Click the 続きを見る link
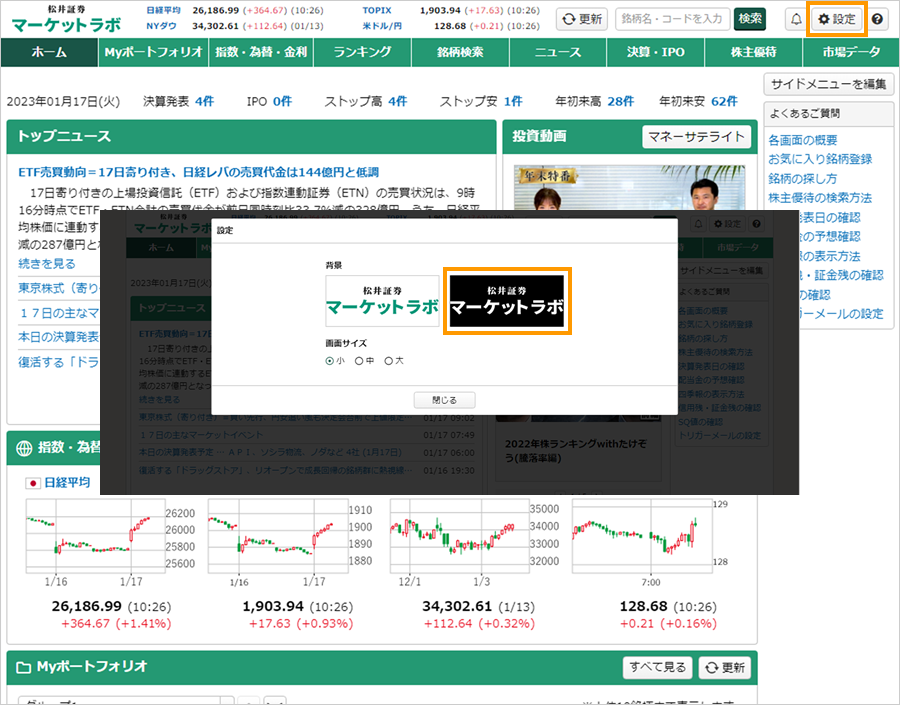This screenshot has height=705, width=900. click(46, 264)
